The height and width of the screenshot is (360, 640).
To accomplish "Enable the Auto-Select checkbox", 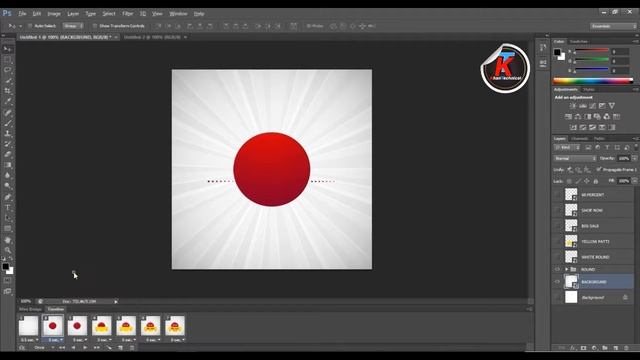I will 30,26.
